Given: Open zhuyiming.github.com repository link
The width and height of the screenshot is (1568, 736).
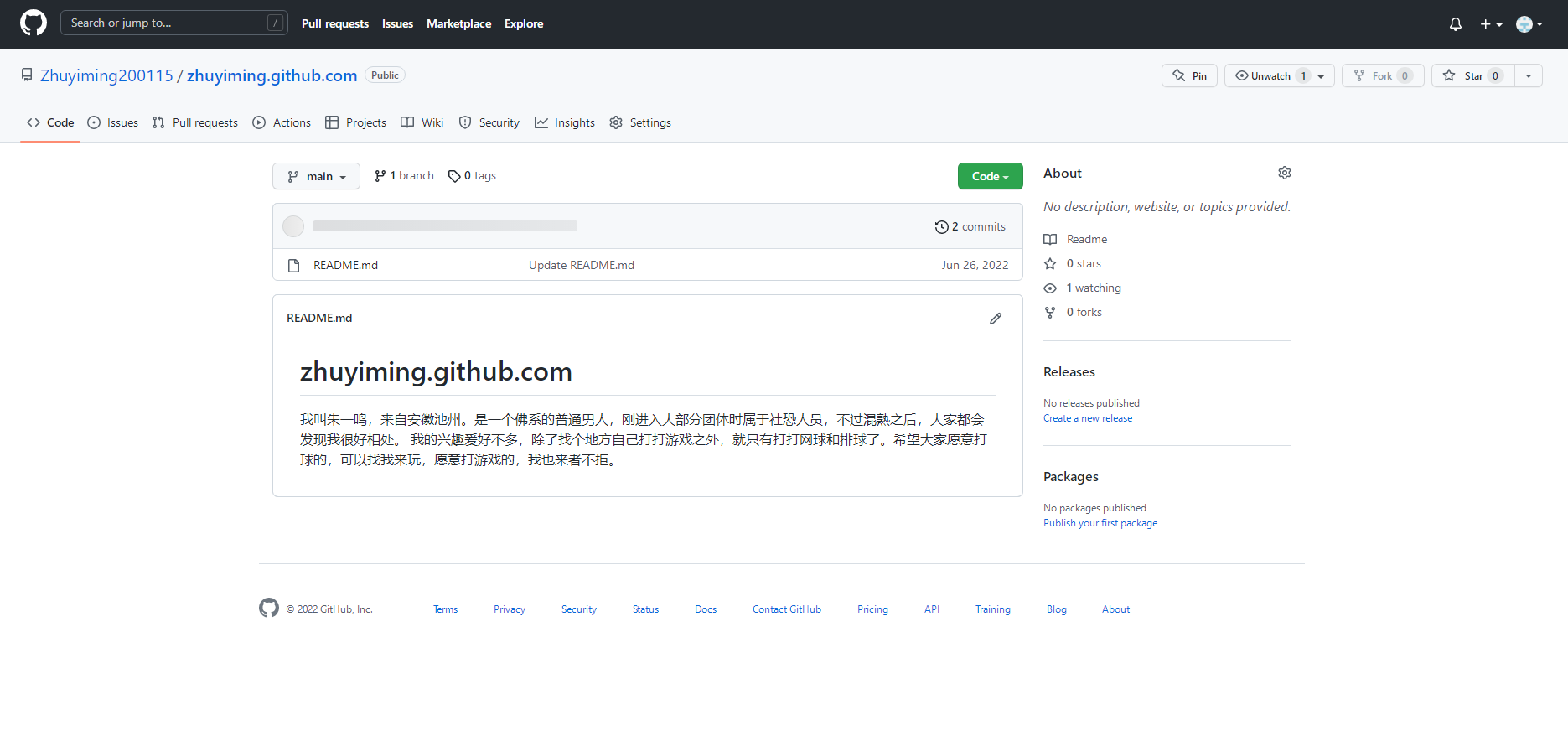Looking at the screenshot, I should 272,75.
